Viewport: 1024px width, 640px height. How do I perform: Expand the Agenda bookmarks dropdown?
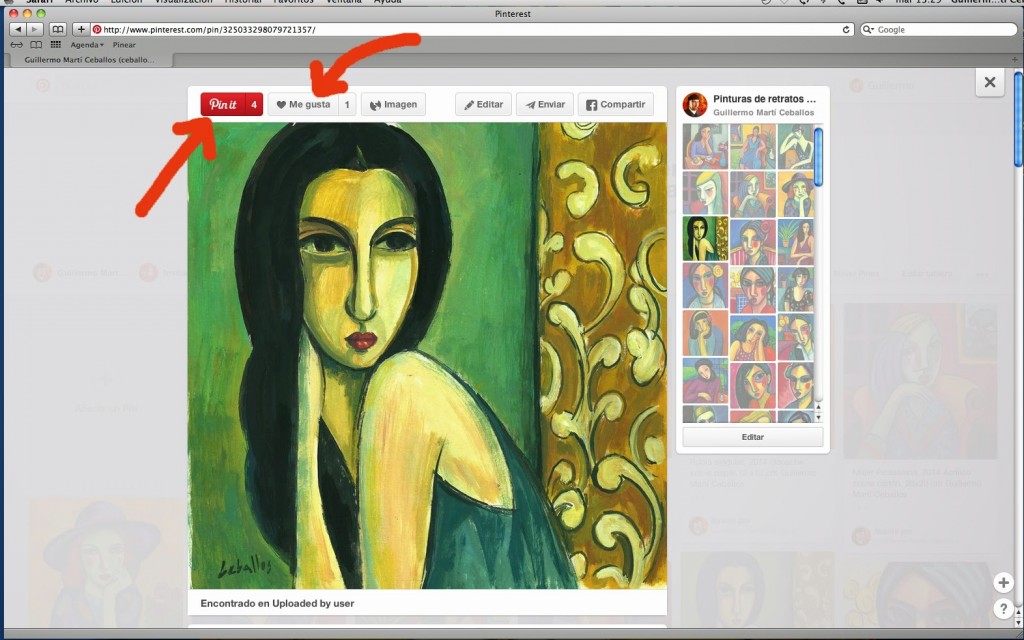(x=86, y=45)
